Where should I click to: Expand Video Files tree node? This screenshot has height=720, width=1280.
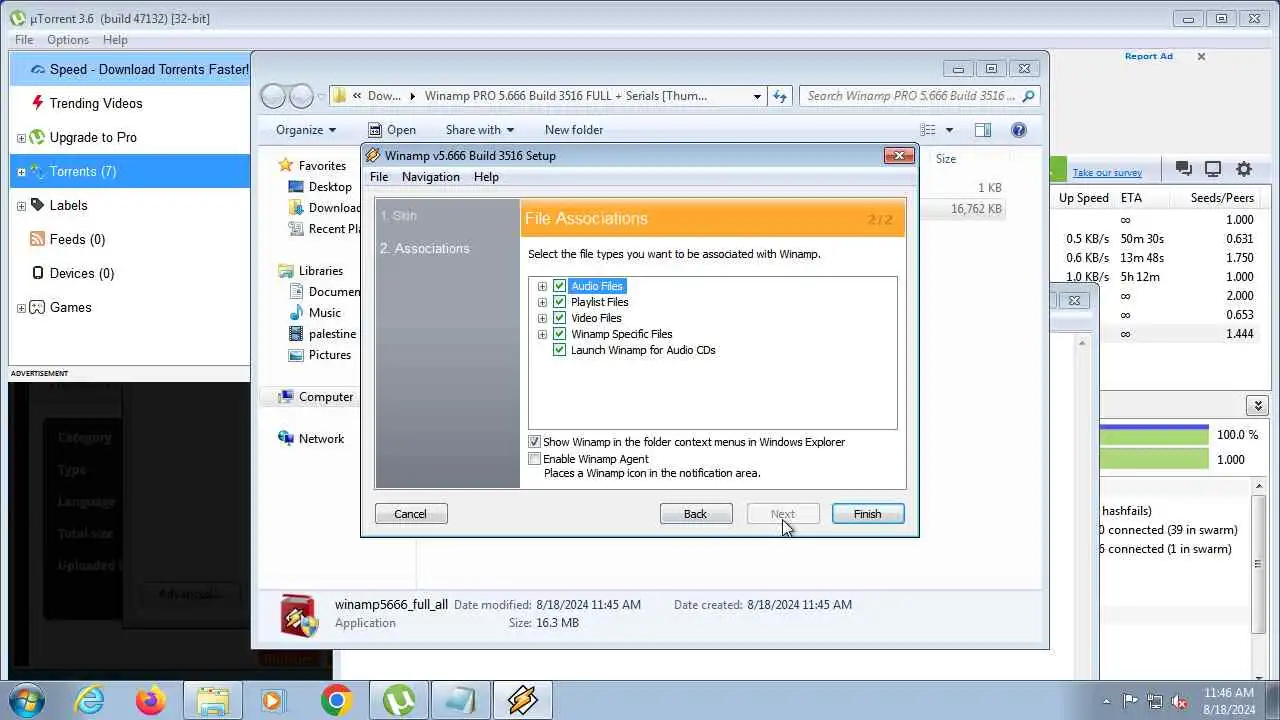(542, 318)
